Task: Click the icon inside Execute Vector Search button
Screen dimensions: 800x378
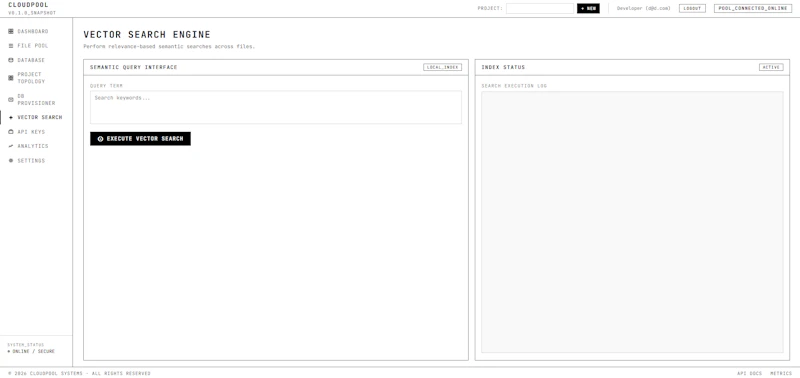Action: pos(101,139)
